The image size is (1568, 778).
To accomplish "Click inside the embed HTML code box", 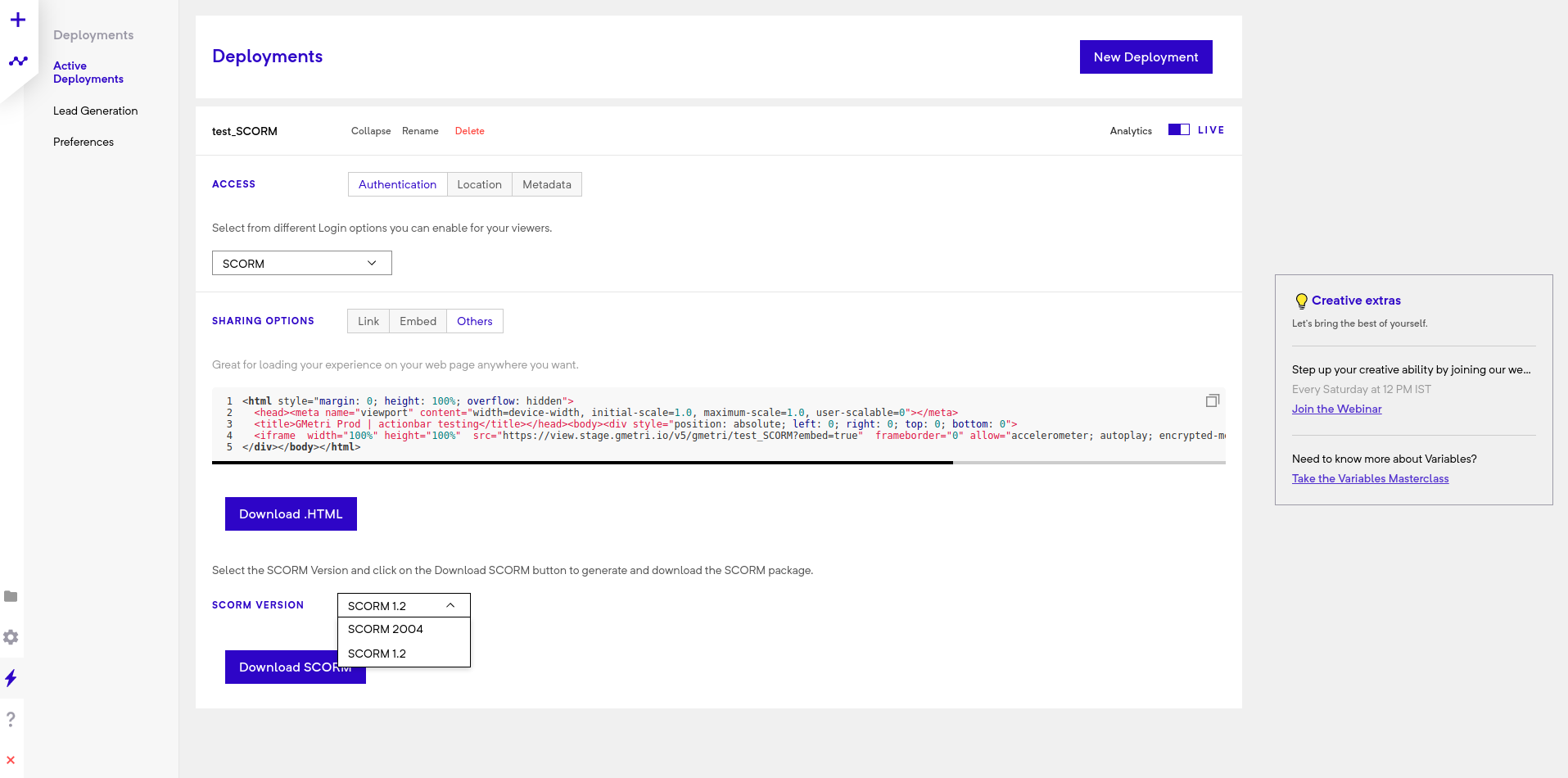I will point(719,424).
